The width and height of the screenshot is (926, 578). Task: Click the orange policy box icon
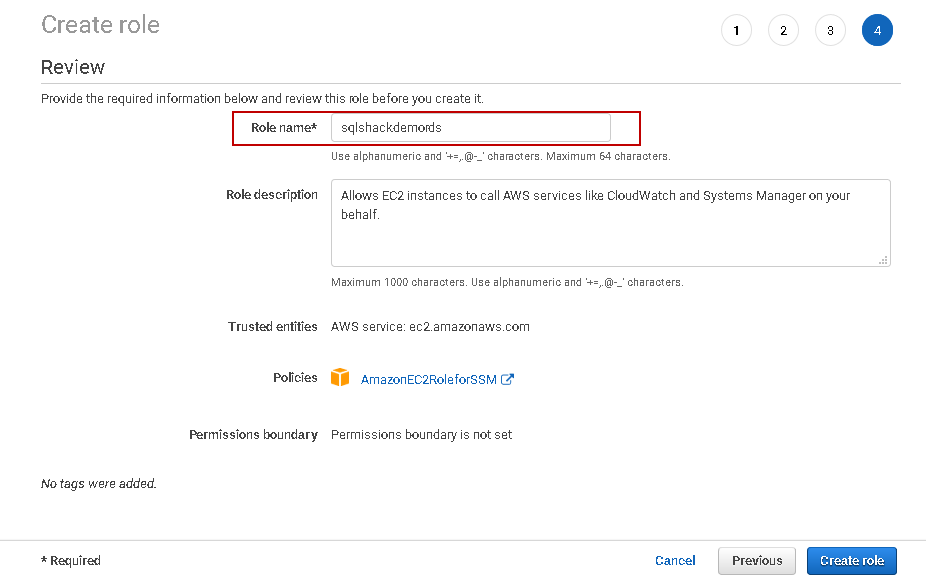coord(341,378)
